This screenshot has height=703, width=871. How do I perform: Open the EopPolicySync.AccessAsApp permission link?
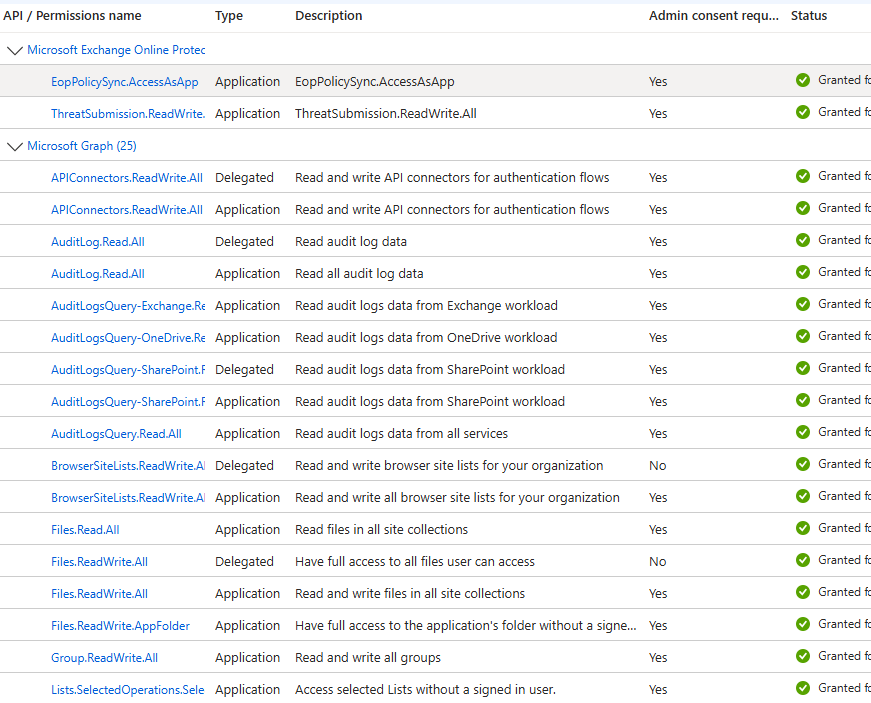tap(124, 82)
